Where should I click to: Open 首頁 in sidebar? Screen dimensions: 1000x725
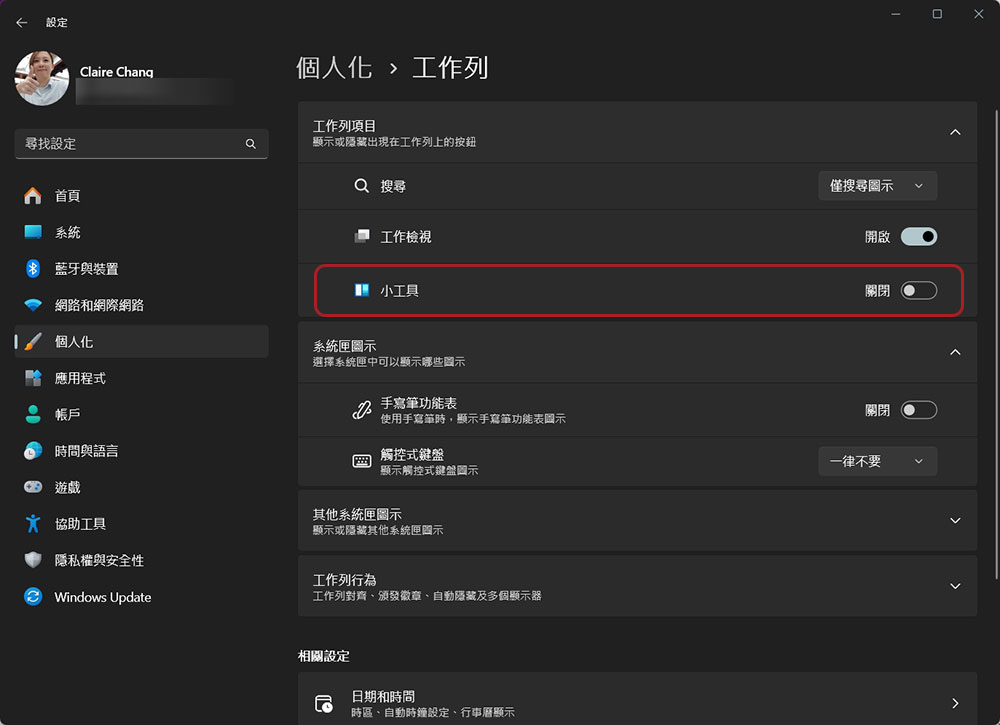(x=142, y=196)
